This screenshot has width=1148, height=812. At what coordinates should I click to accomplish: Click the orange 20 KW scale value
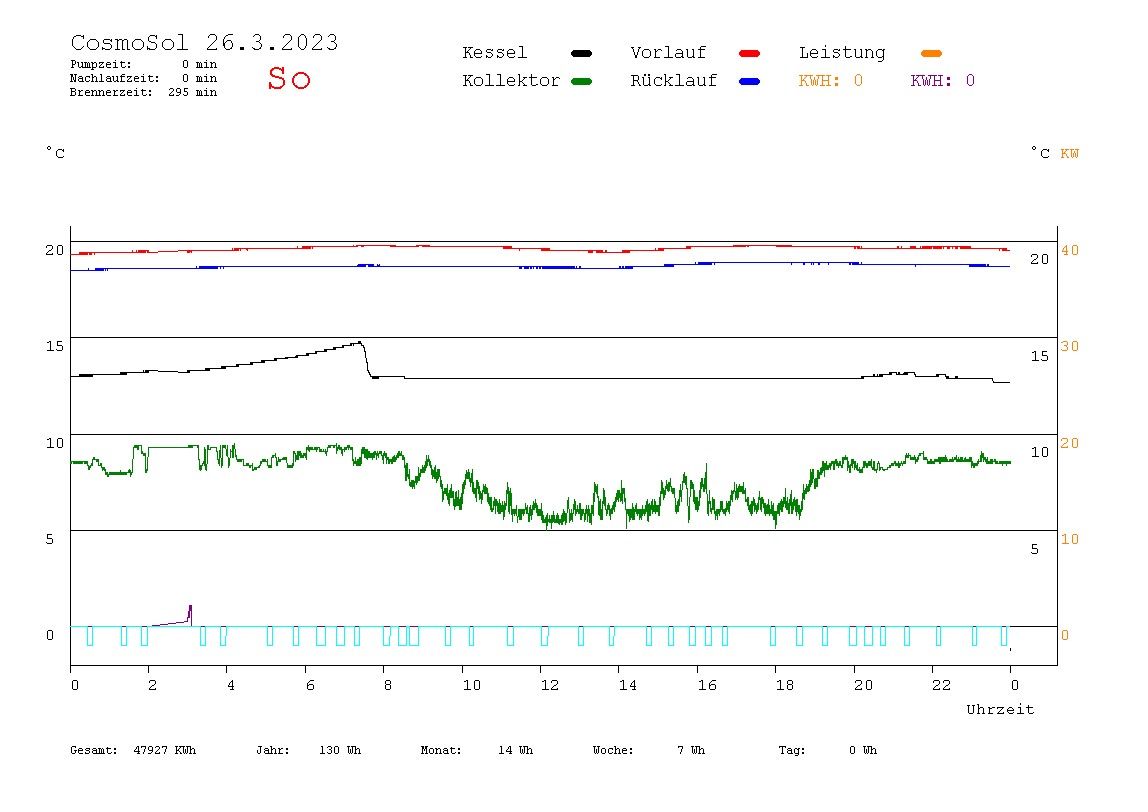(x=1070, y=443)
